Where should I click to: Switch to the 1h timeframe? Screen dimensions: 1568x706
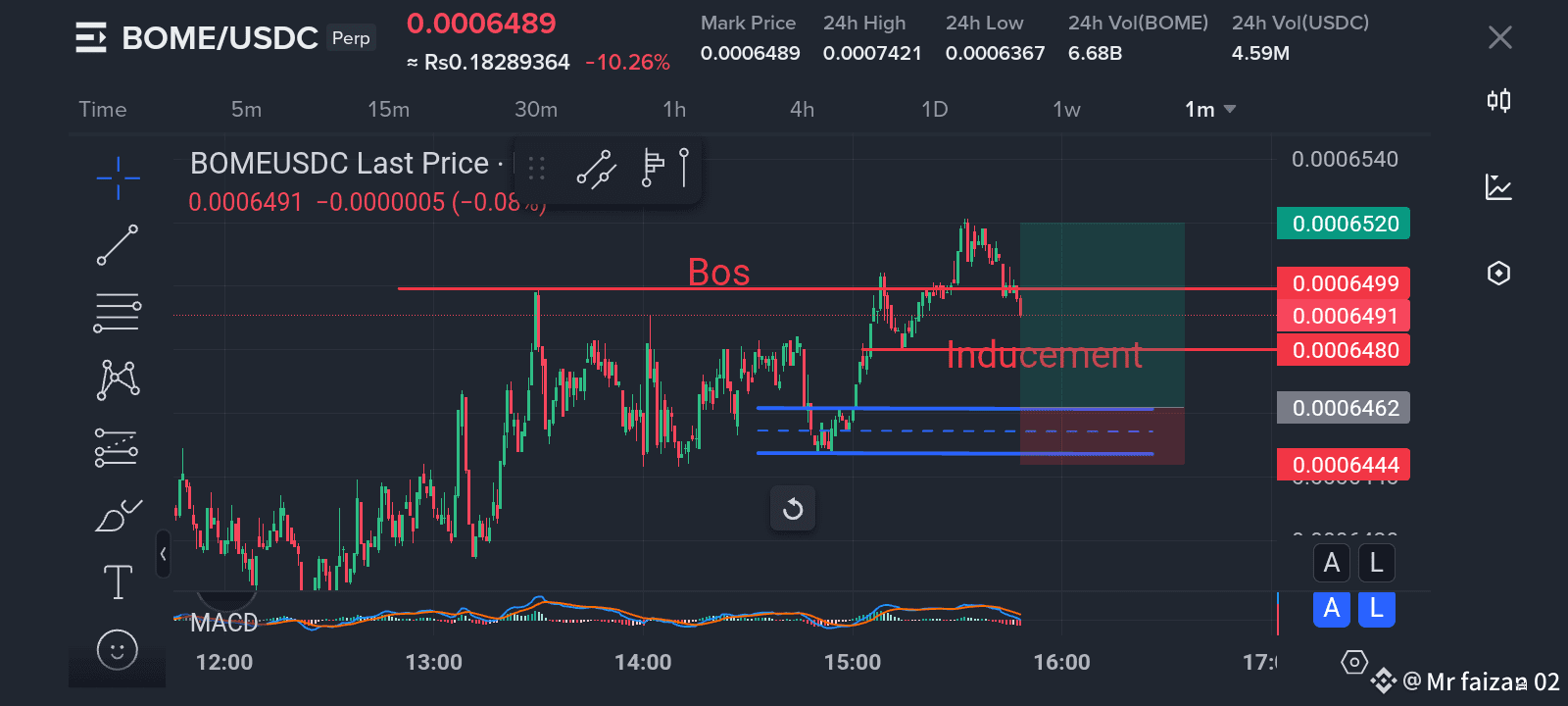(674, 109)
